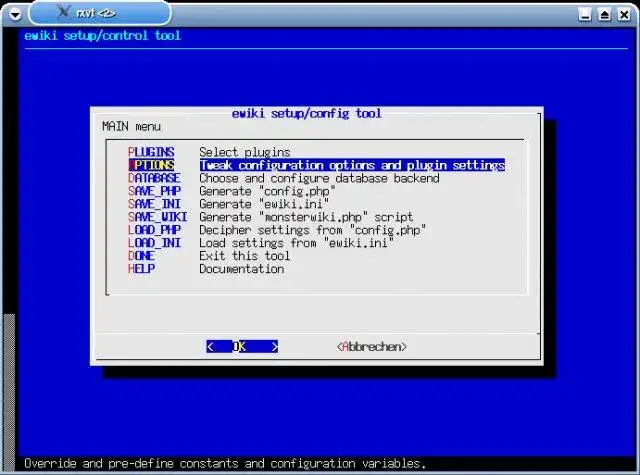Cancel with the Abbrechen button
Screen dimensions: 640x475
[x=371, y=346]
